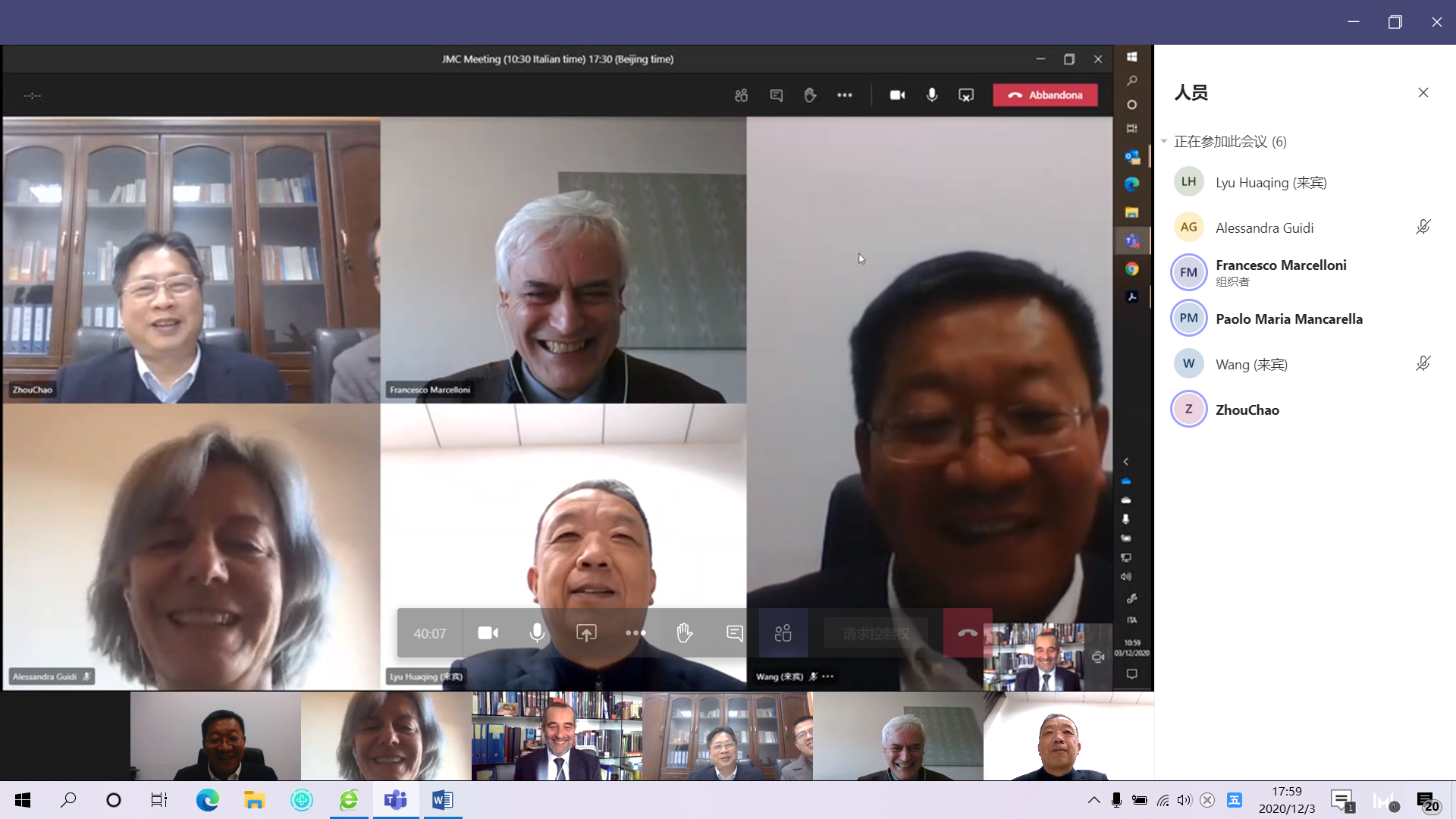
Task: Collapse the 正在参加此会议 (6) section
Action: tap(1164, 142)
